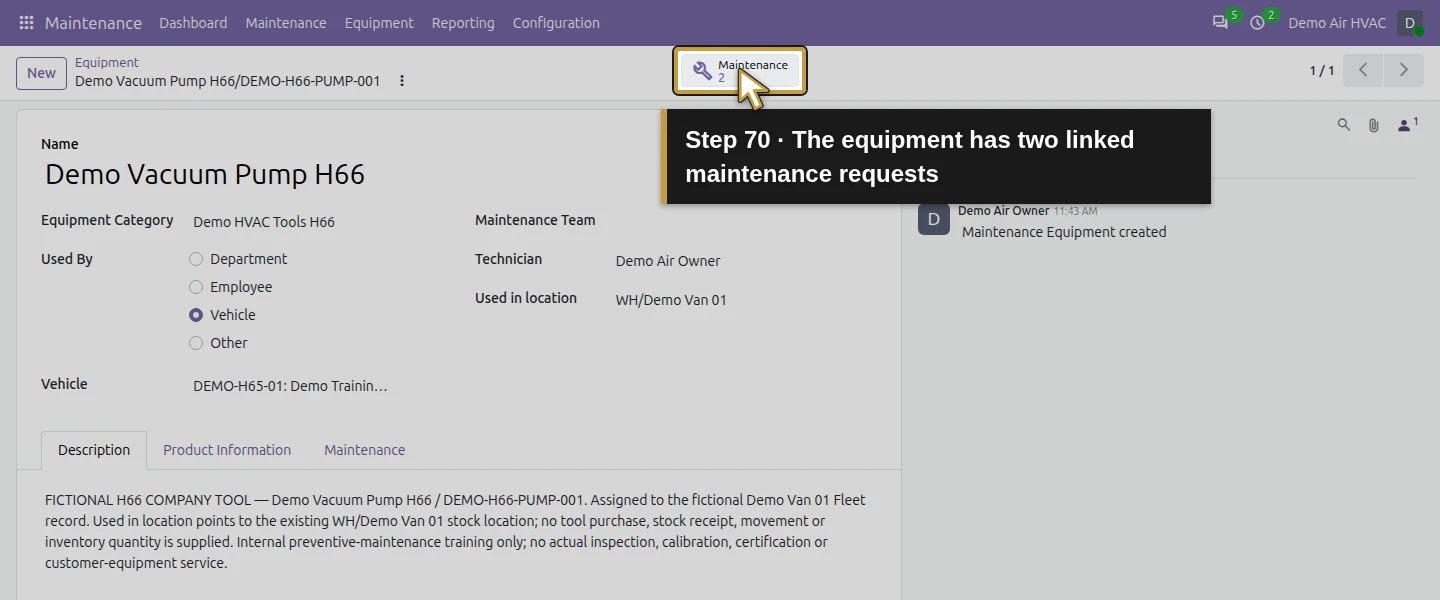Screen dimensions: 1440x600
Task: Open the Technician field Demo Air Owner
Action: pyautogui.click(x=744, y=261)
